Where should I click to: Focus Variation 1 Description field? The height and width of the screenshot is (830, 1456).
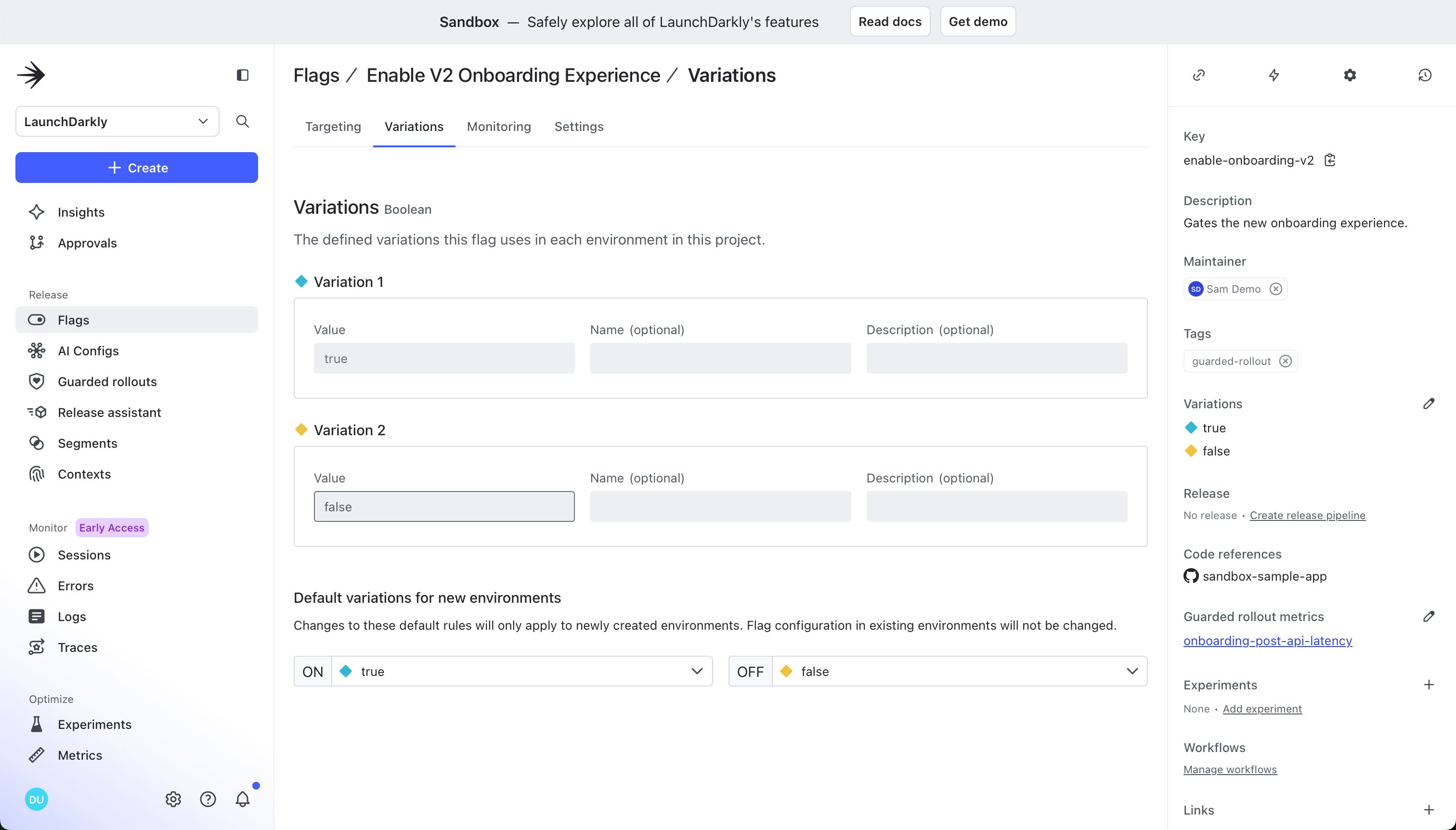point(997,358)
